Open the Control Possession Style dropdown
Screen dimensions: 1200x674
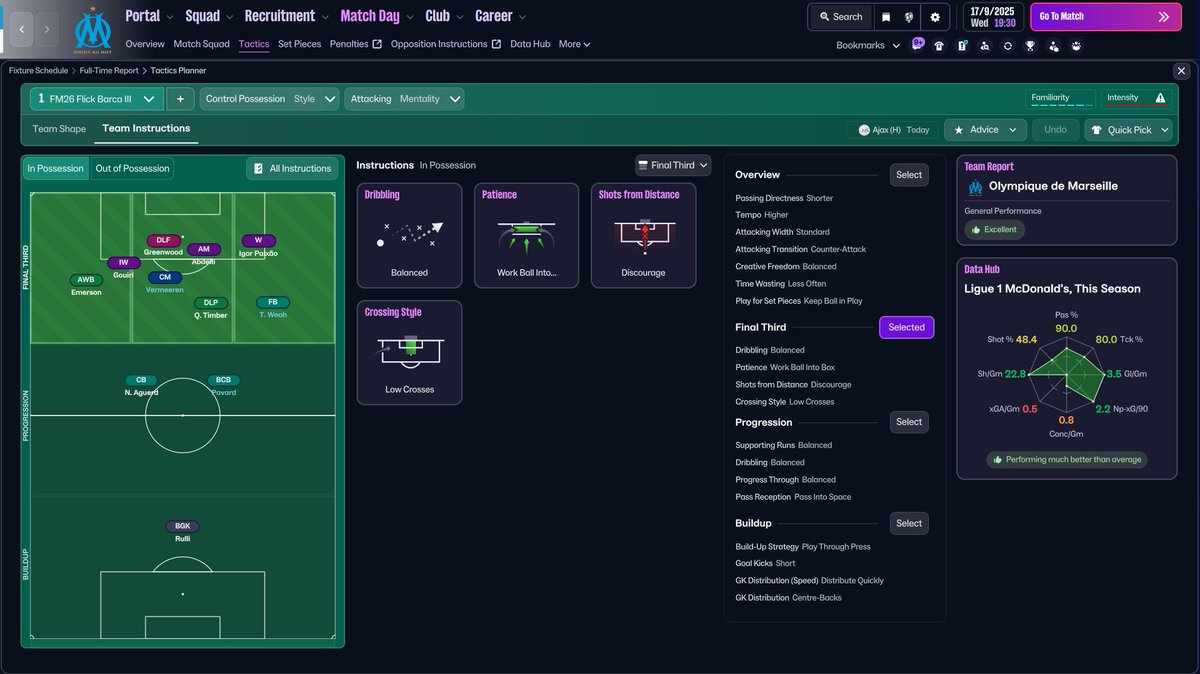pyautogui.click(x=269, y=99)
